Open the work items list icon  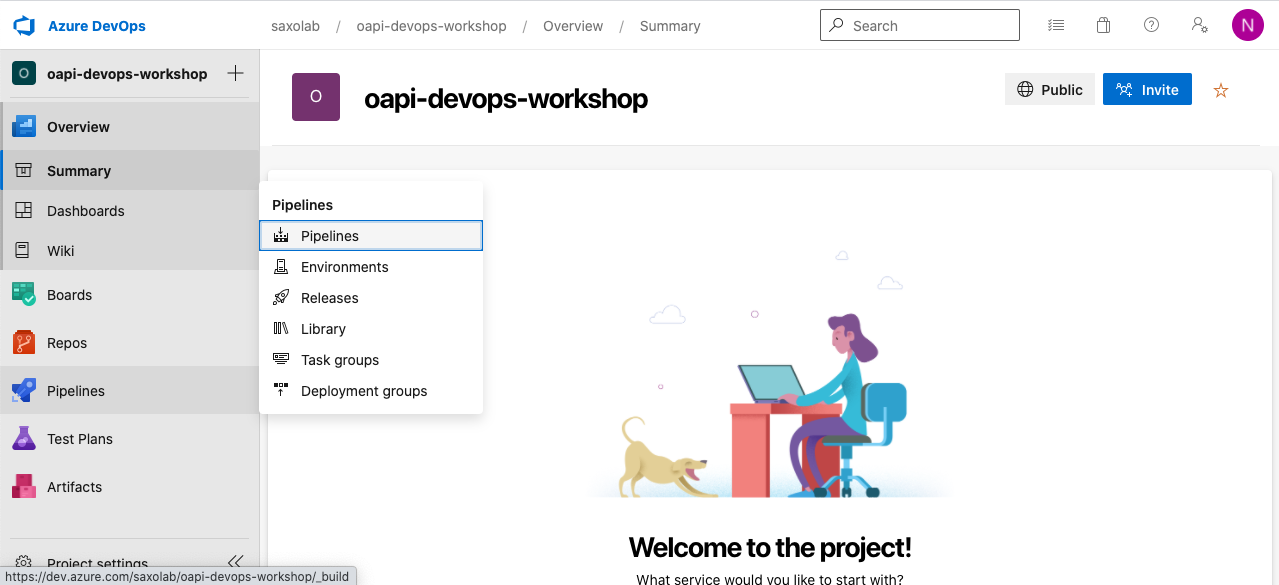pyautogui.click(x=1056, y=25)
